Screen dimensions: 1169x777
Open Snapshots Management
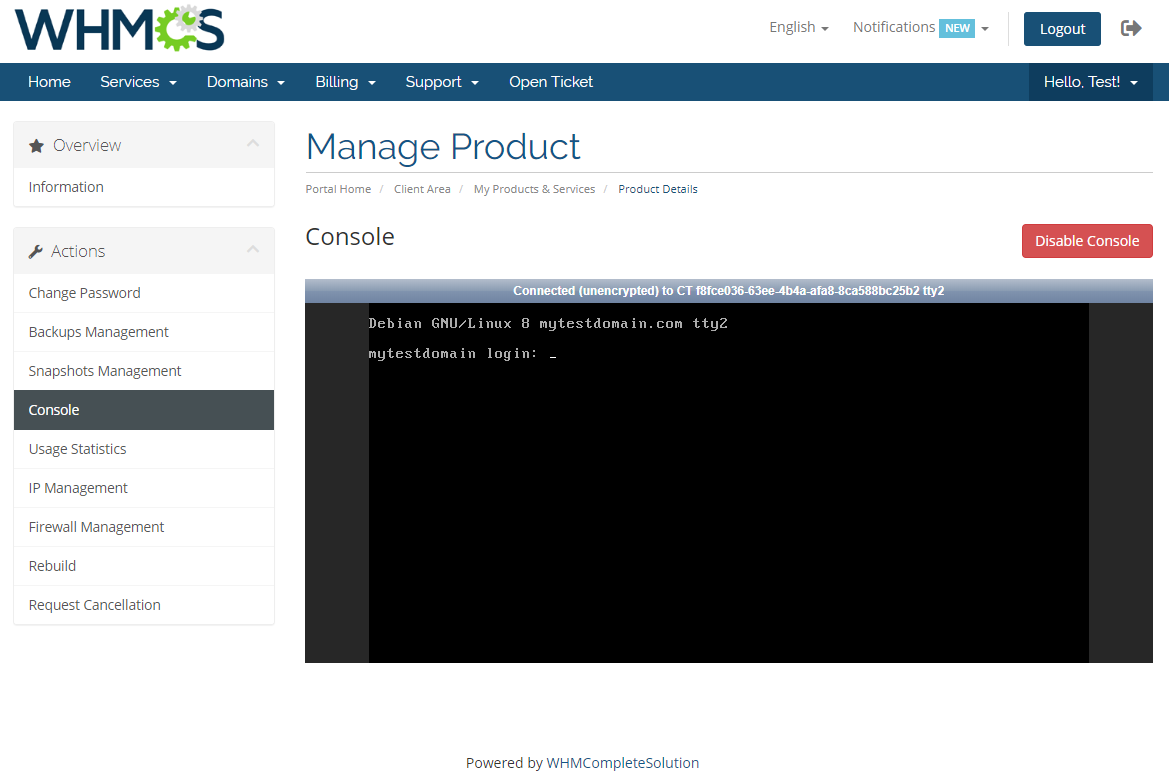tap(144, 371)
